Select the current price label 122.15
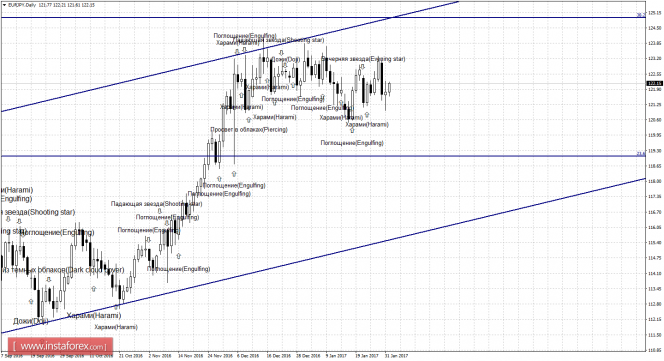 click(655, 83)
